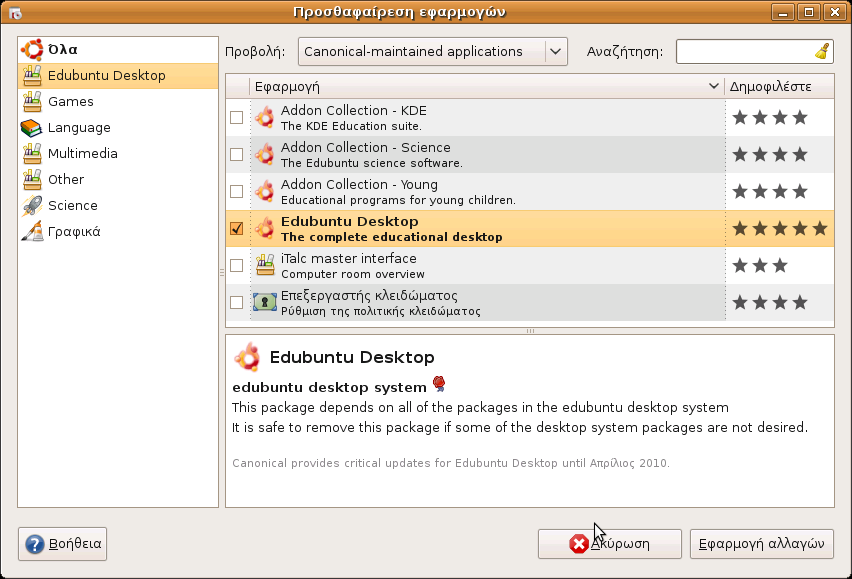Viewport: 852px width, 579px height.
Task: Click the Αναζήτηση search field
Action: [755, 52]
